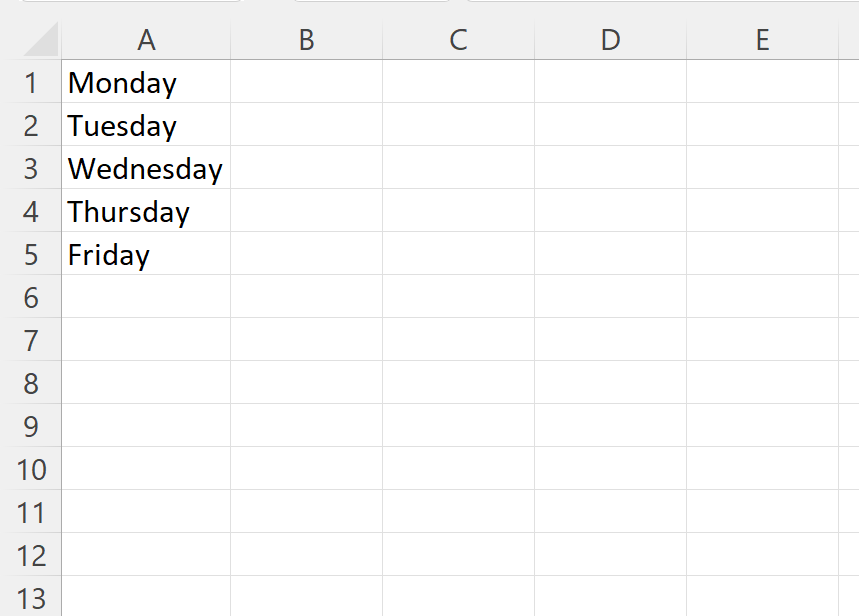Click column header E
The height and width of the screenshot is (616, 859).
pyautogui.click(x=762, y=40)
